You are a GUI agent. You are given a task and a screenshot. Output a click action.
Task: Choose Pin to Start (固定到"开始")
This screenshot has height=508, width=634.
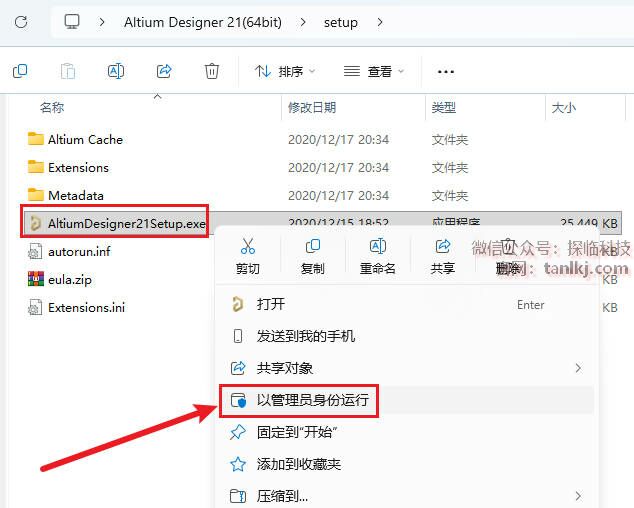406,432
